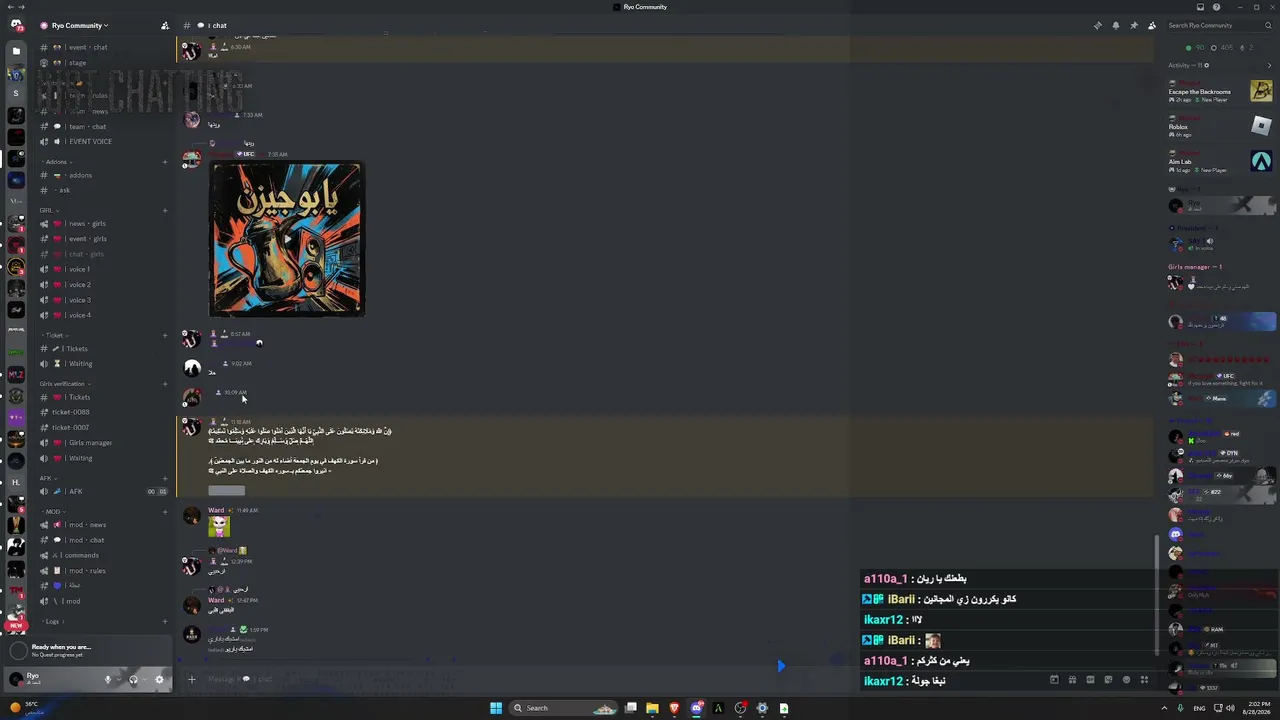Image resolution: width=1280 pixels, height=720 pixels.
Task: Open the coffee pot image attachment
Action: tap(287, 239)
